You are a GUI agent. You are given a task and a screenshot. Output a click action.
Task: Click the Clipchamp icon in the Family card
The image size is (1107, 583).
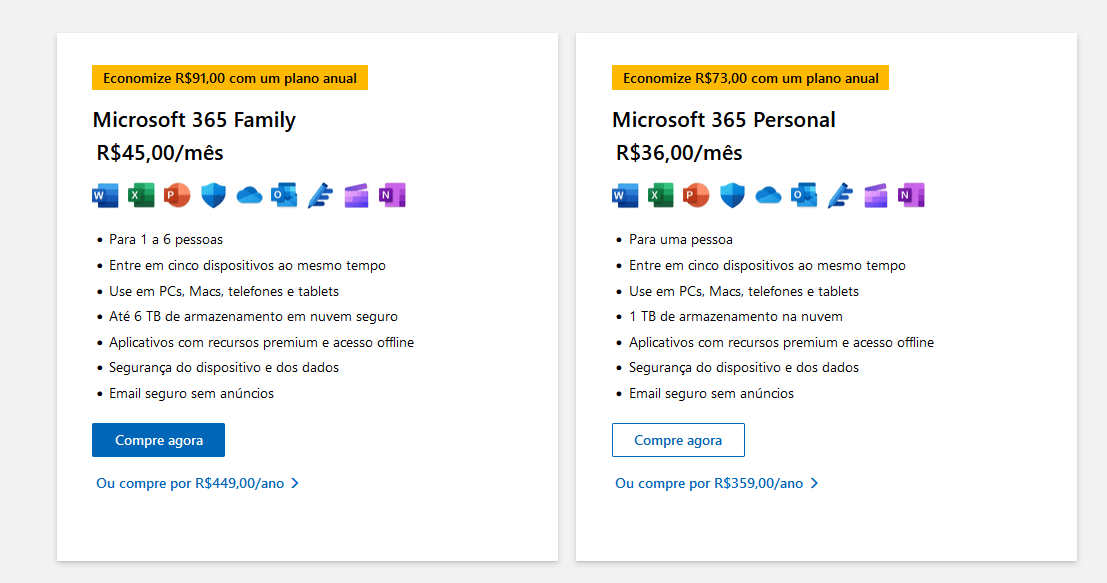pyautogui.click(x=356, y=195)
